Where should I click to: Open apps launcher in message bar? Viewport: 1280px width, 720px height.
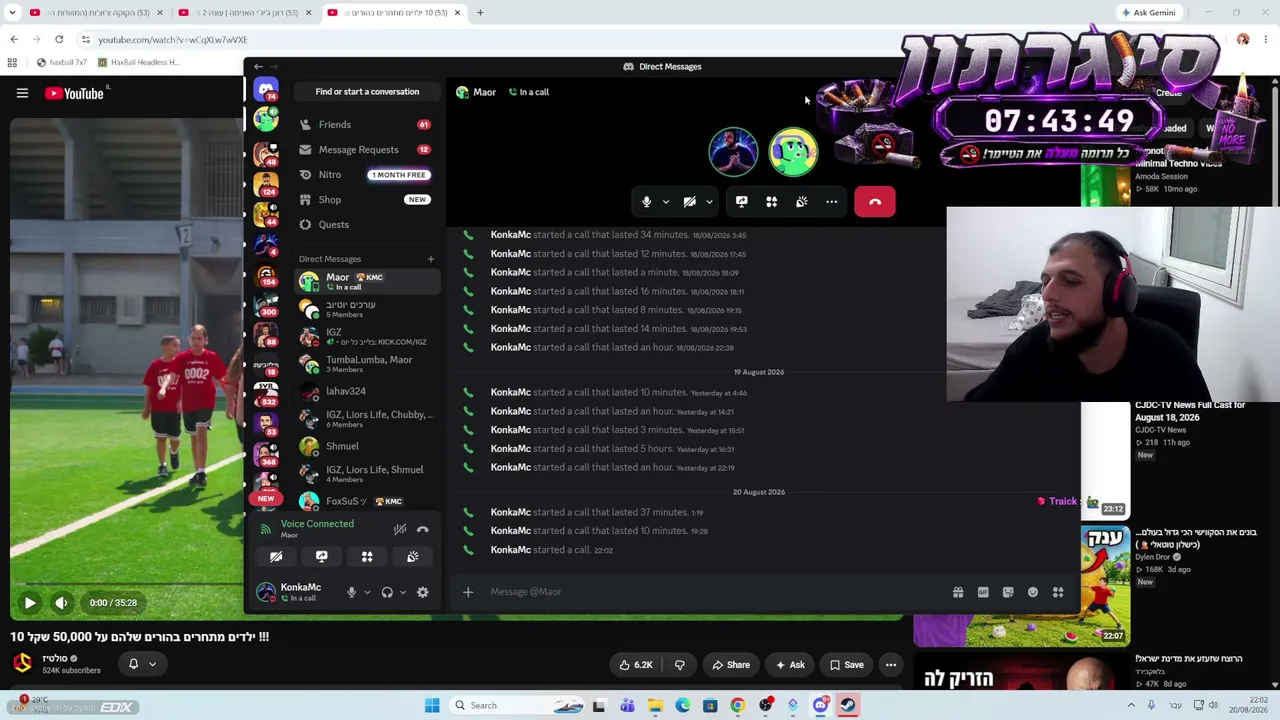click(x=1058, y=592)
